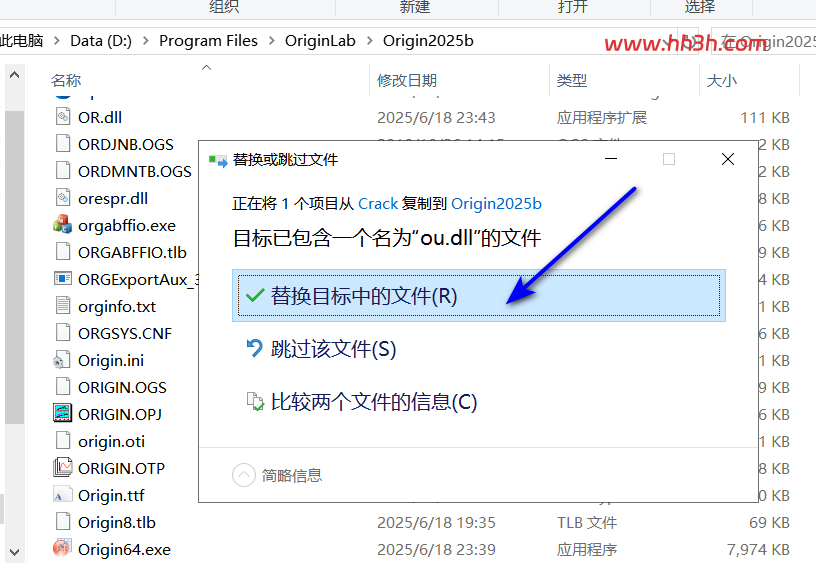Collapse details with the 简略信息 chevron
The height and width of the screenshot is (571, 816).
tap(244, 475)
